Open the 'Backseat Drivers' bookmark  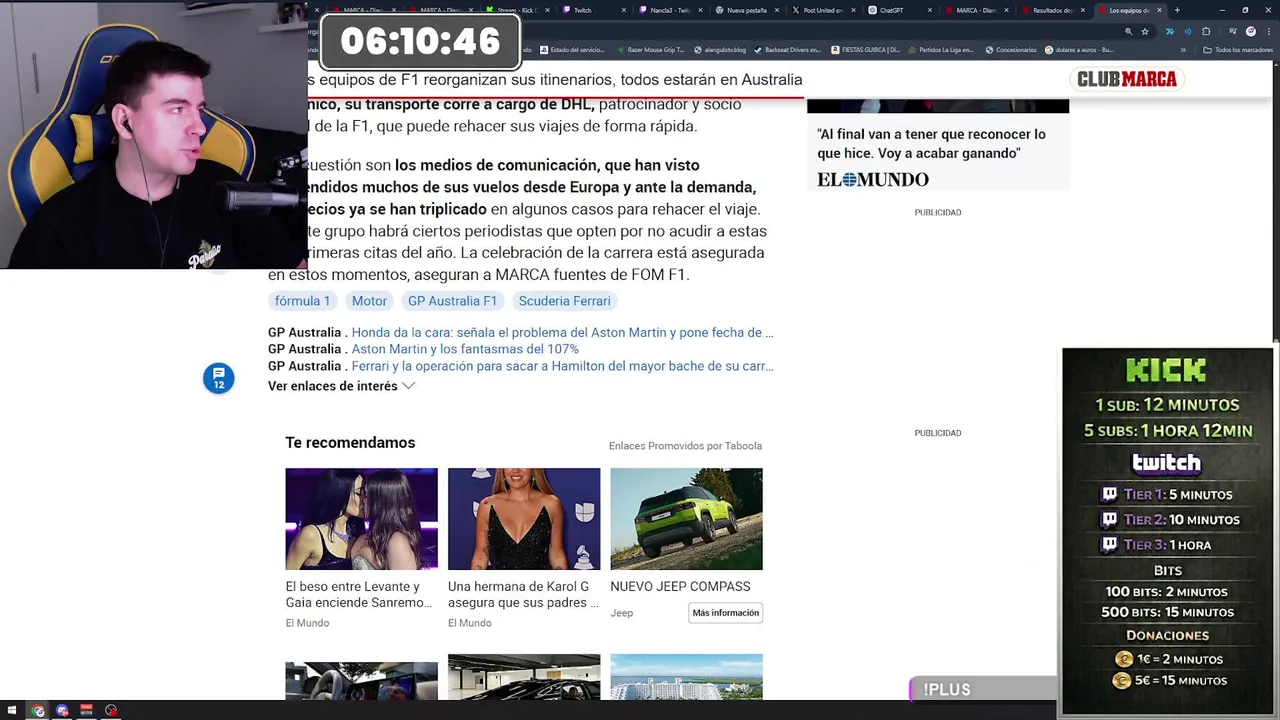coord(787,49)
